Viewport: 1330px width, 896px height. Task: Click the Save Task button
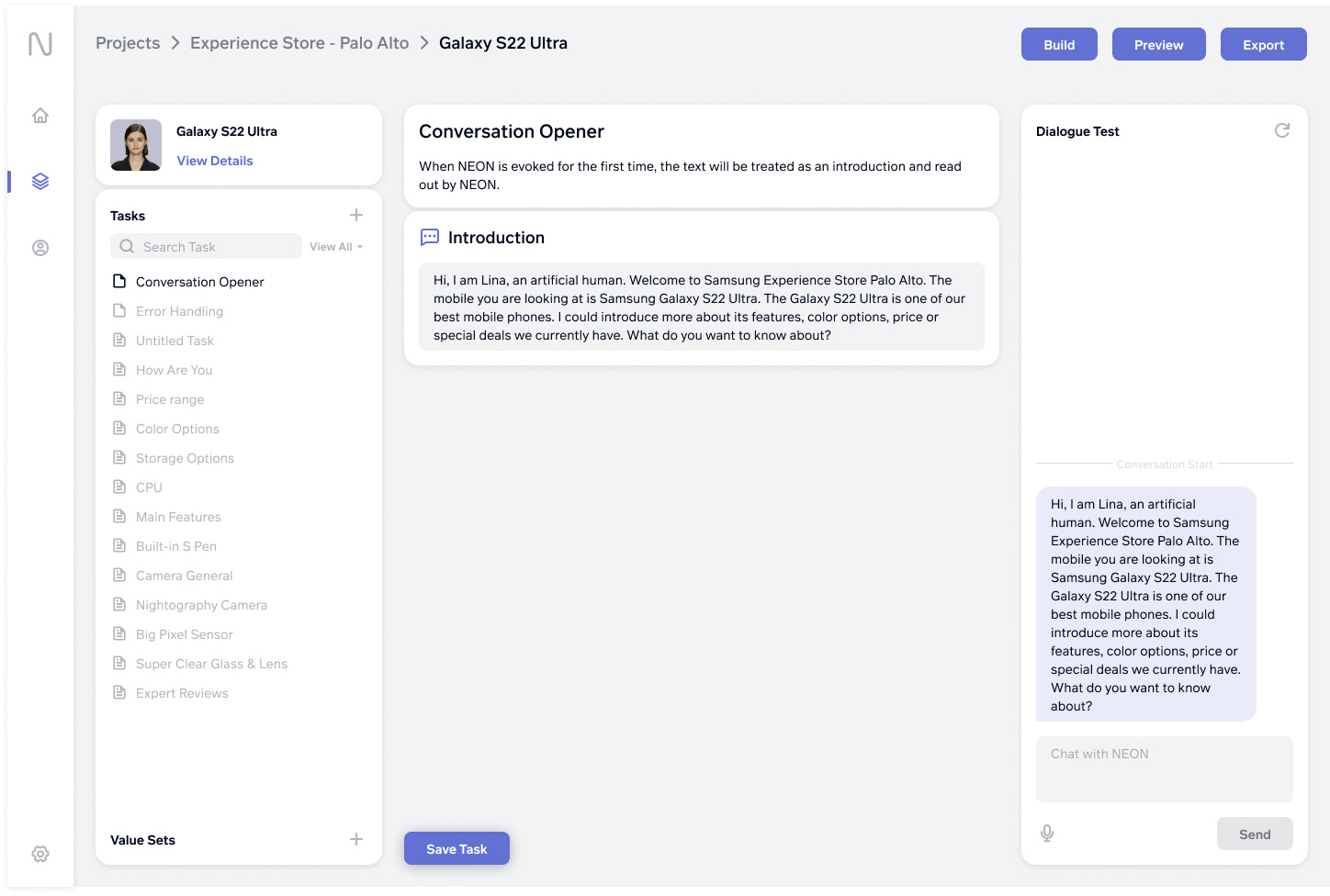456,848
